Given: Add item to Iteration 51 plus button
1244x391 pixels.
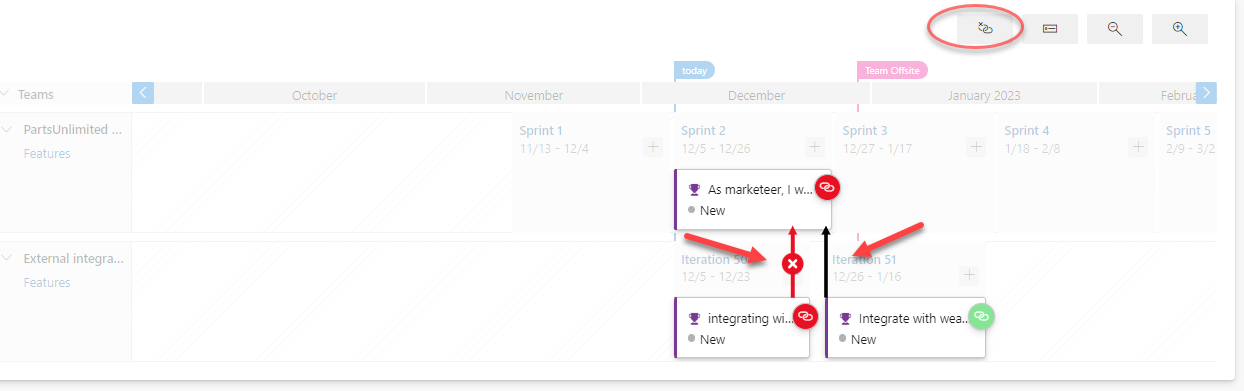Looking at the screenshot, I should pyautogui.click(x=968, y=275).
